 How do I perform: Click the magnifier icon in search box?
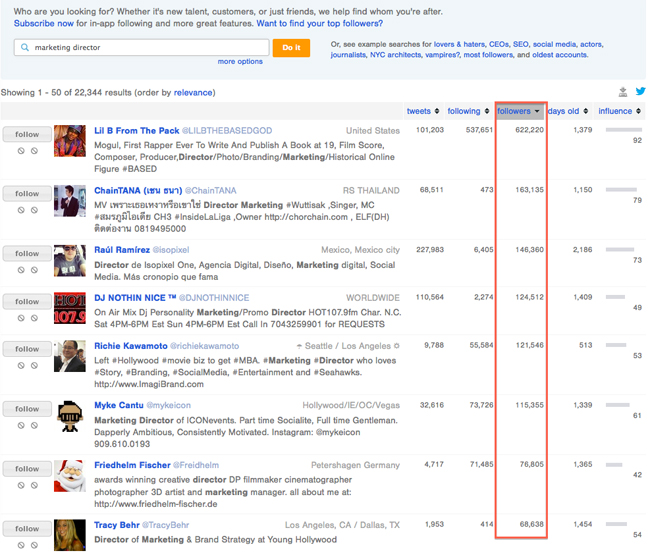(x=25, y=48)
